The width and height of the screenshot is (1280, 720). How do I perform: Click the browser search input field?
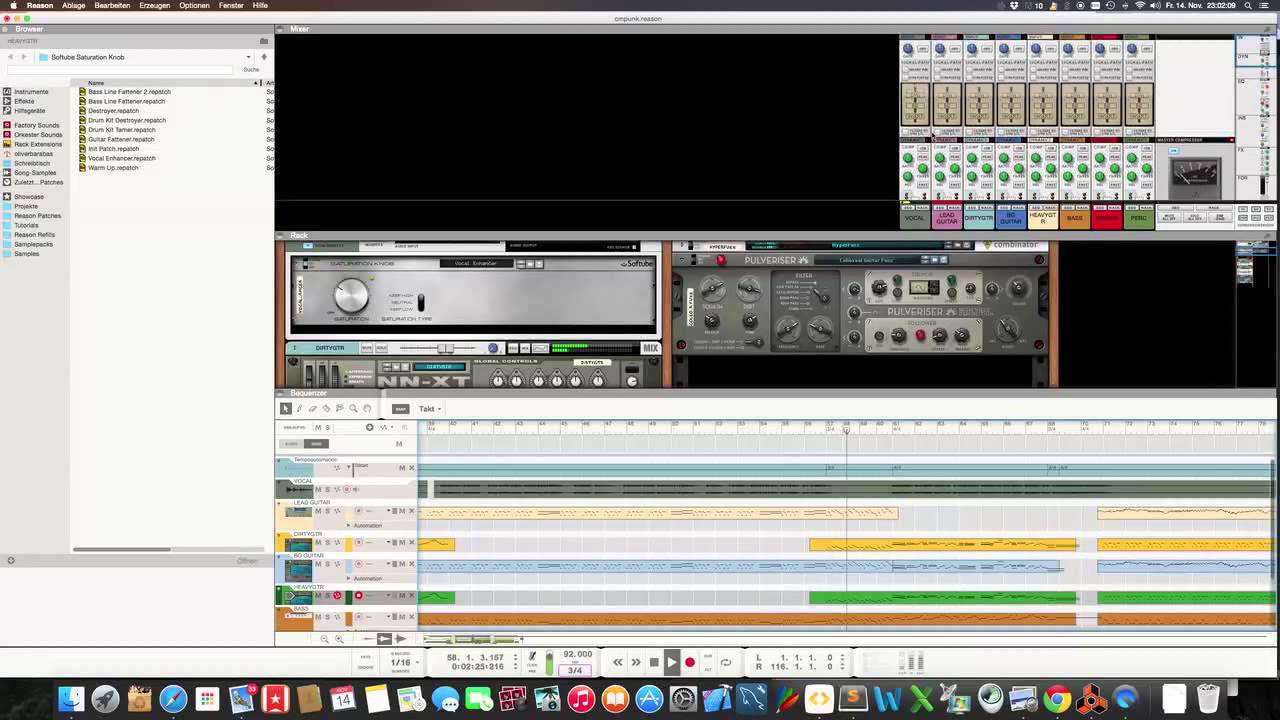click(x=120, y=70)
